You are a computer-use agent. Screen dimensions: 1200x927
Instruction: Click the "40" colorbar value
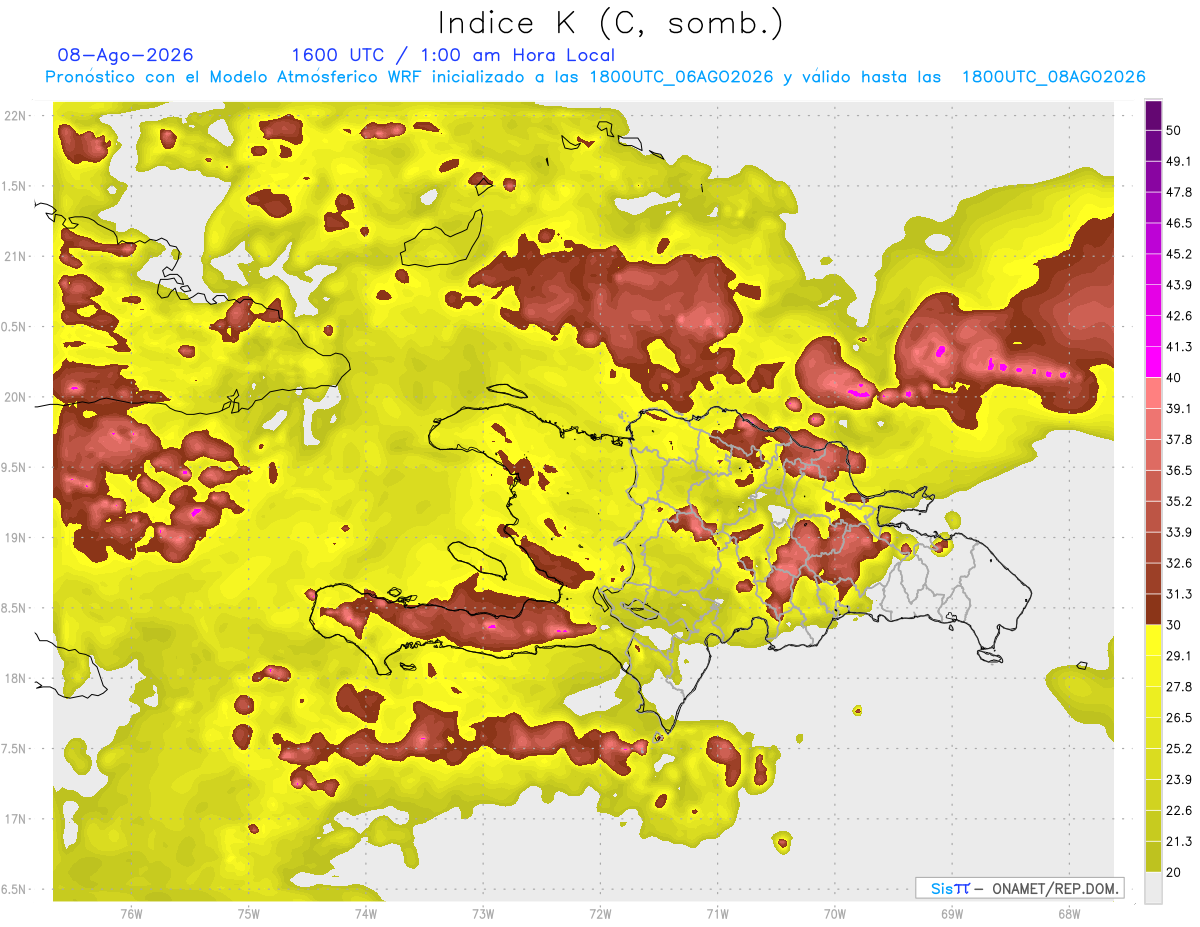(1174, 378)
